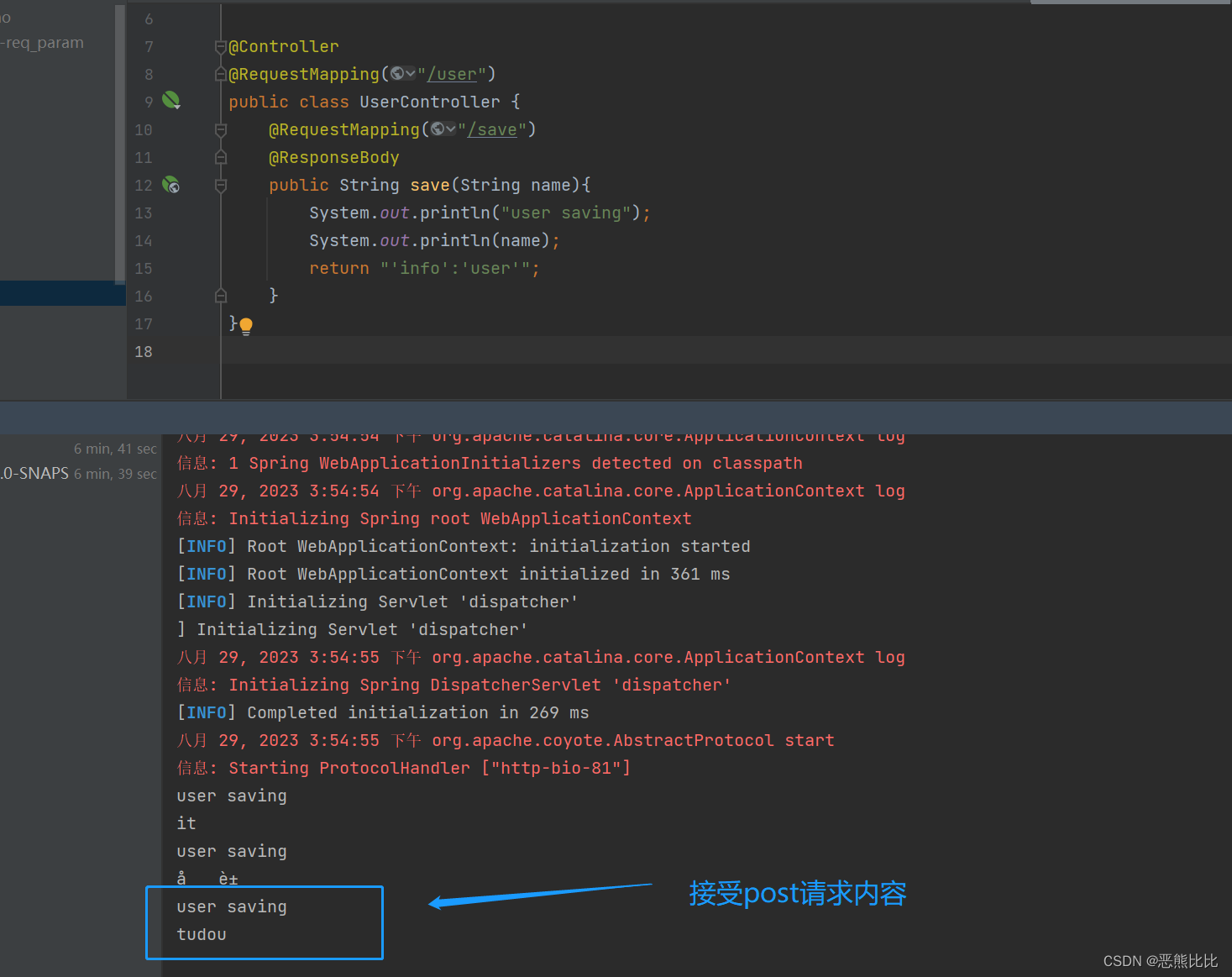This screenshot has width=1232, height=977.
Task: Open the globe URL icon before "/user"
Action: (397, 74)
